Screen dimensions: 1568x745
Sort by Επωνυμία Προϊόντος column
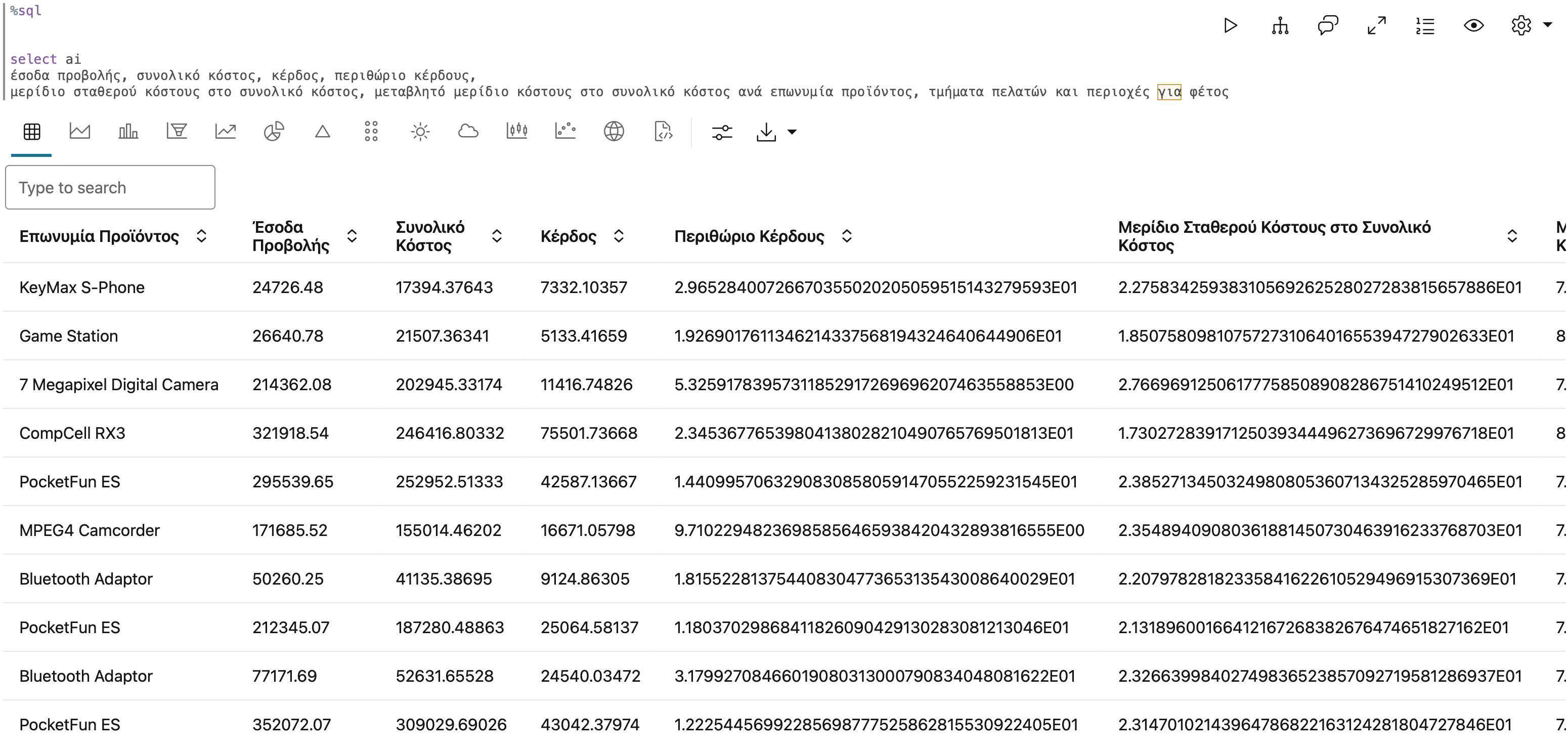coord(201,236)
